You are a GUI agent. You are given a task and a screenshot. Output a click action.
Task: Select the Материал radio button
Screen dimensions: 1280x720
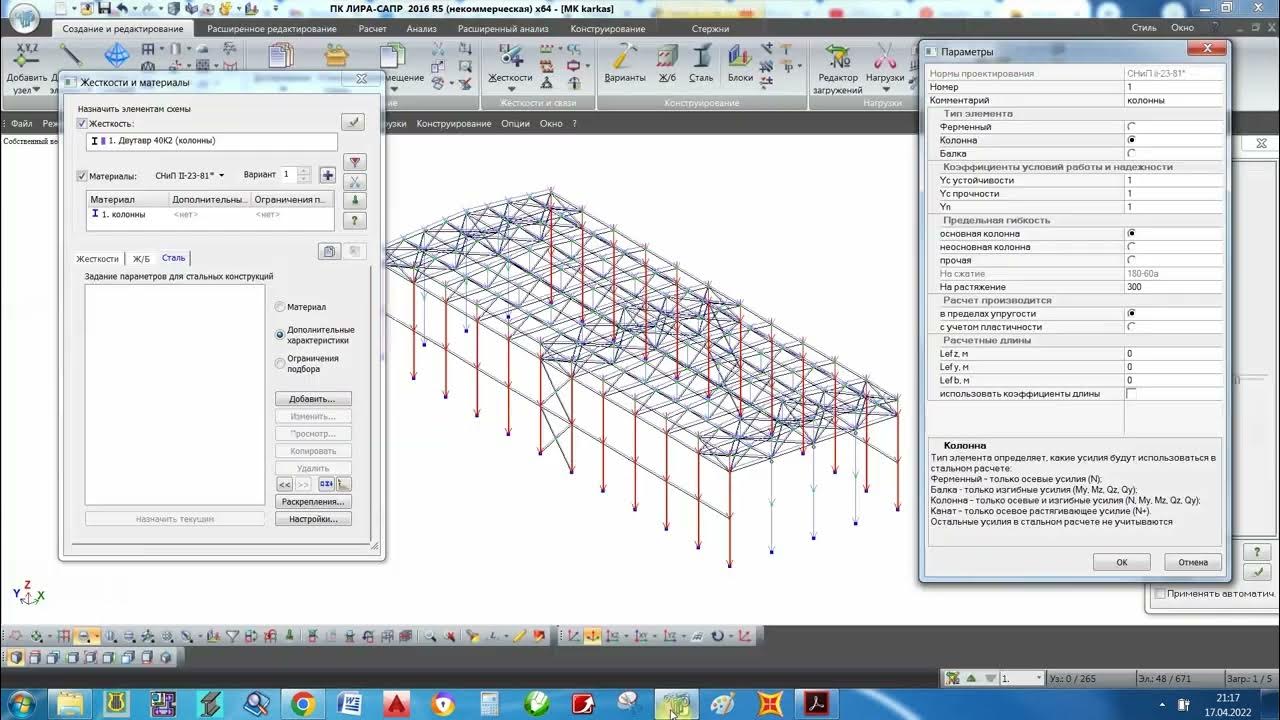tap(280, 307)
